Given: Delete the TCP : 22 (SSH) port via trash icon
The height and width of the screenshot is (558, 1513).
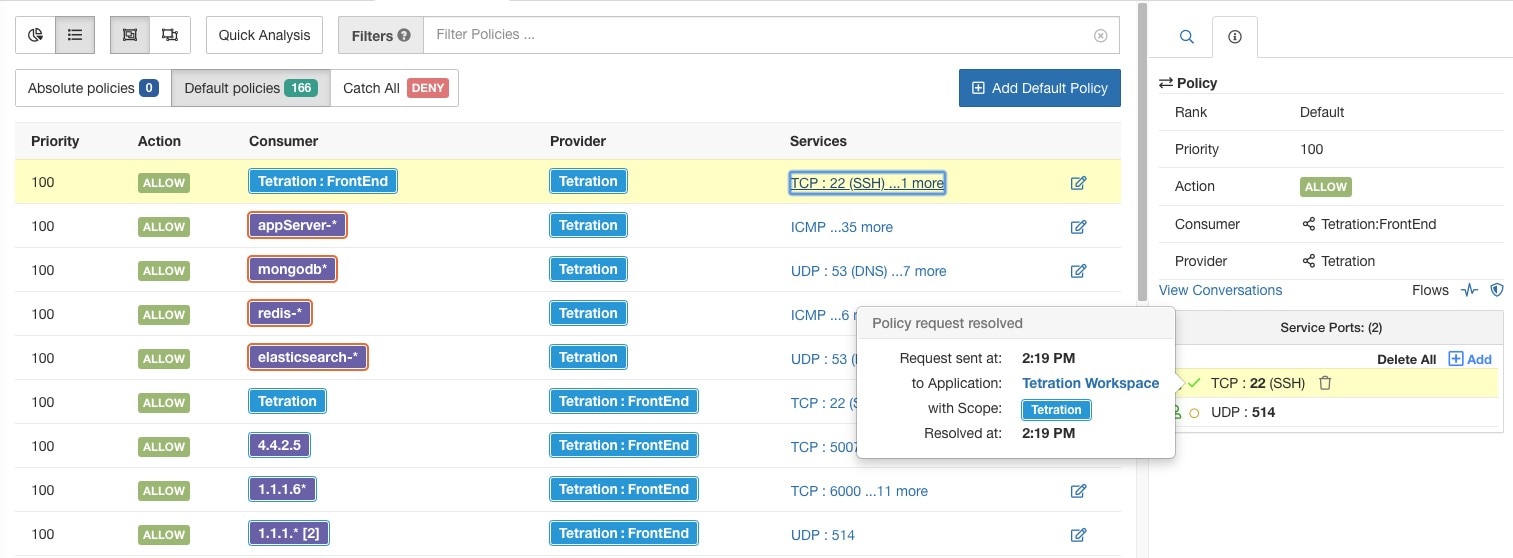Looking at the screenshot, I should (1325, 383).
